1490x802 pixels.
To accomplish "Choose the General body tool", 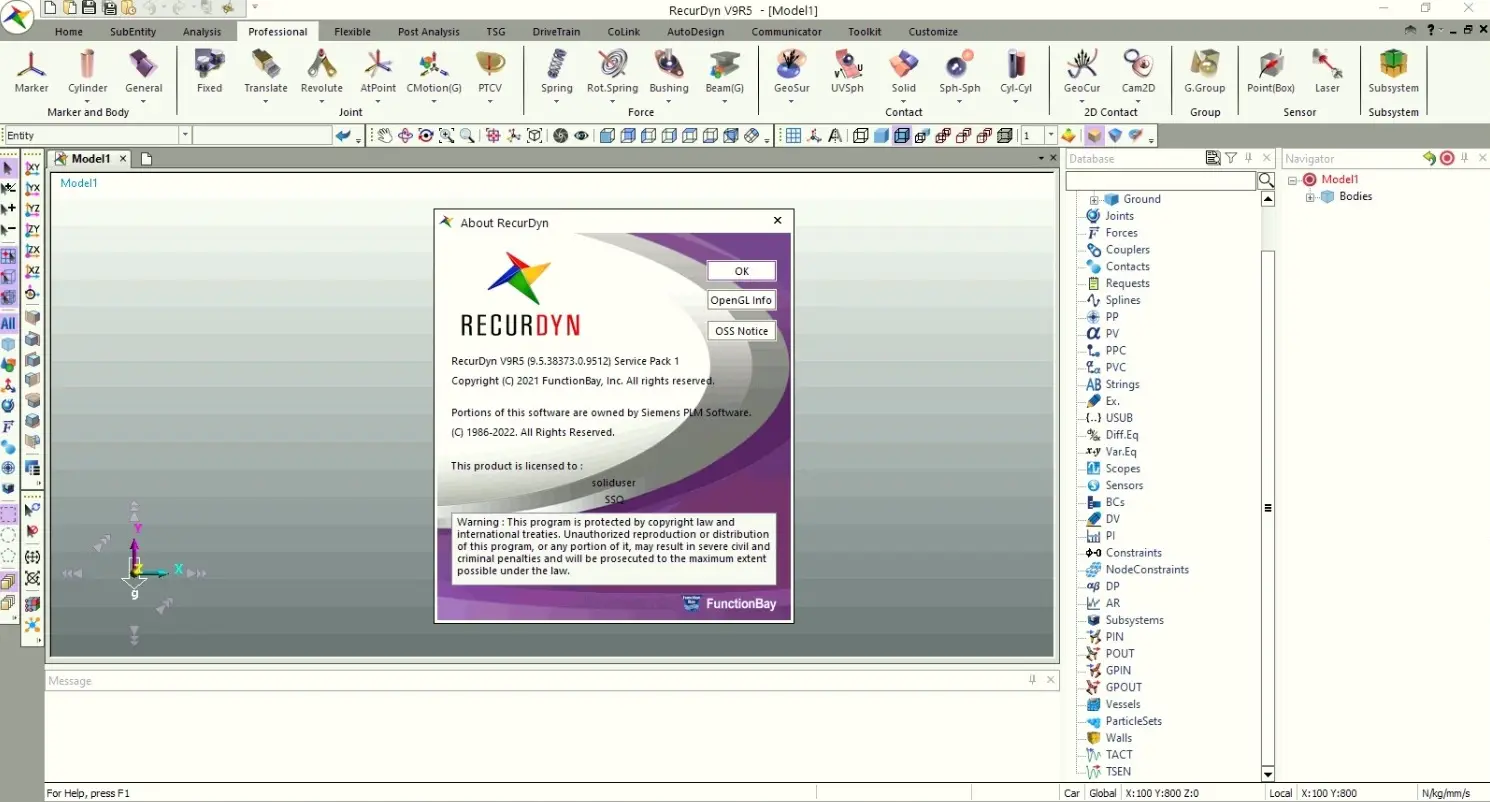I will click(x=144, y=71).
